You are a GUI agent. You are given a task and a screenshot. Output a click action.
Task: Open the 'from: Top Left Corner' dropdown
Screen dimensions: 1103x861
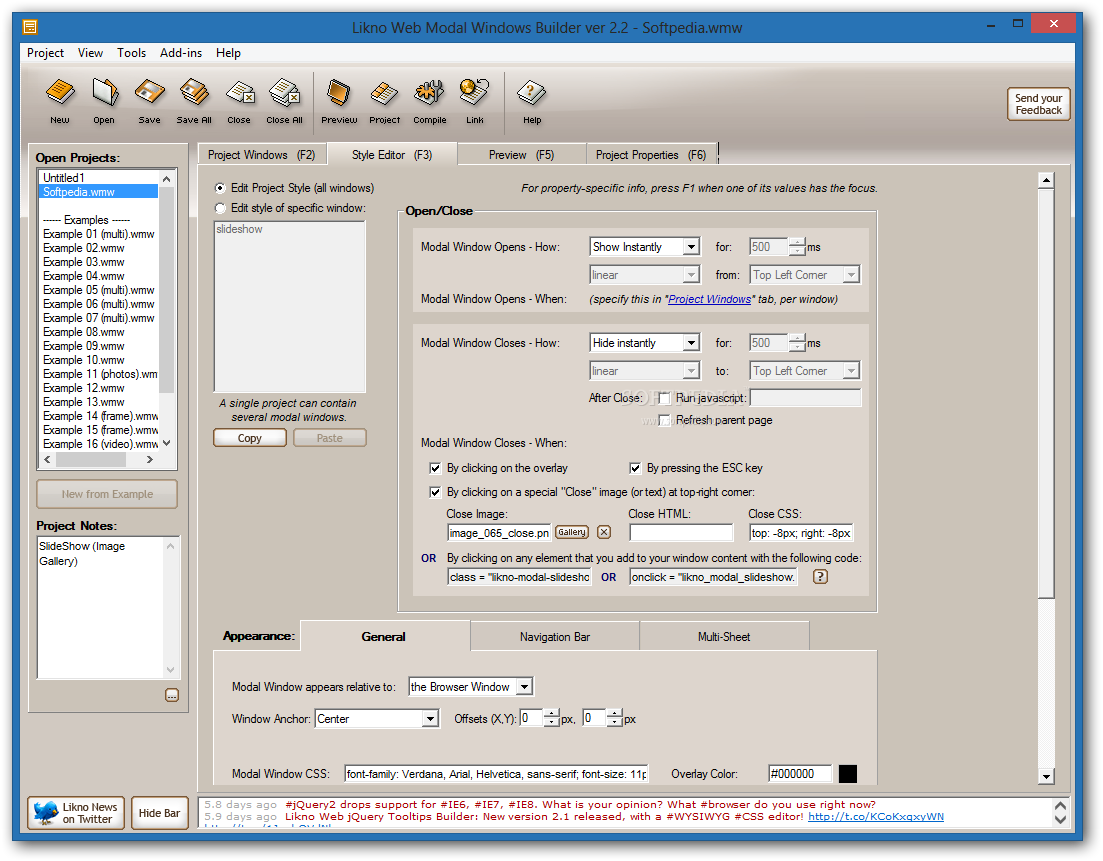851,275
